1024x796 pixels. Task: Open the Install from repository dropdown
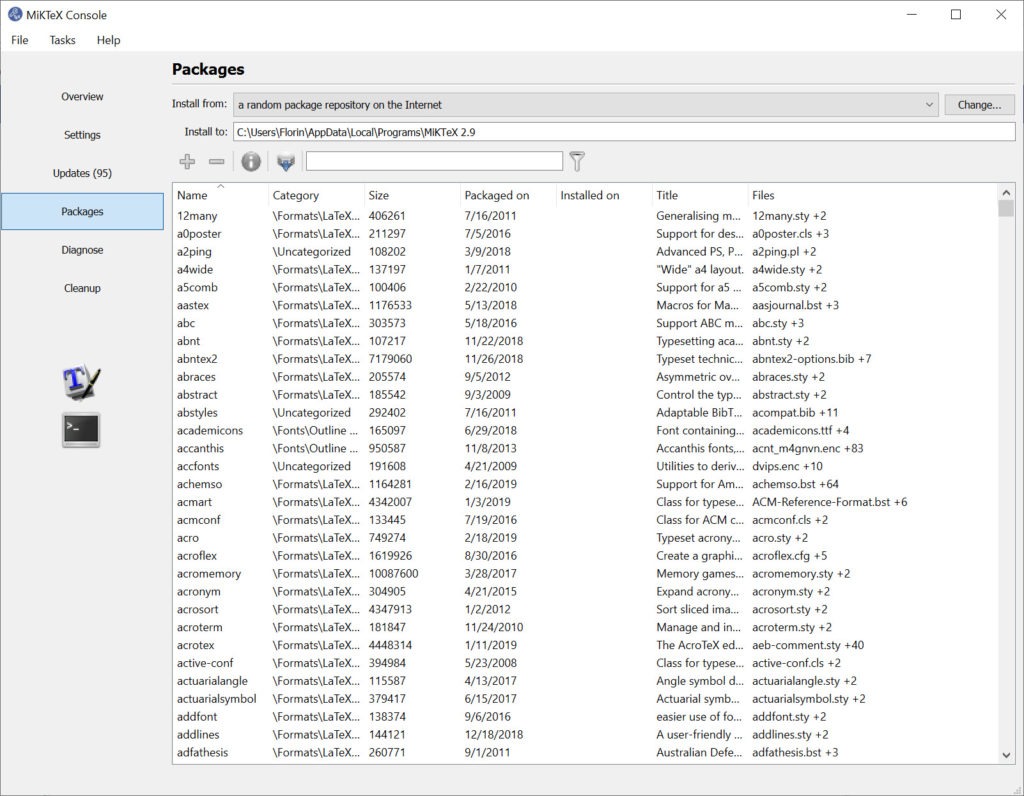pyautogui.click(x=586, y=104)
